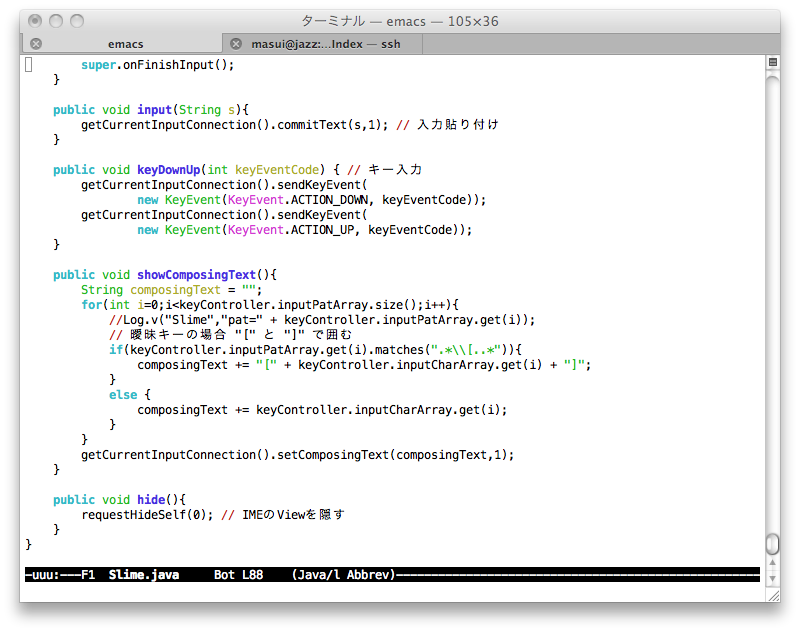Click 'String composingText = "";' declaration
The image size is (800, 632).
[x=171, y=290]
